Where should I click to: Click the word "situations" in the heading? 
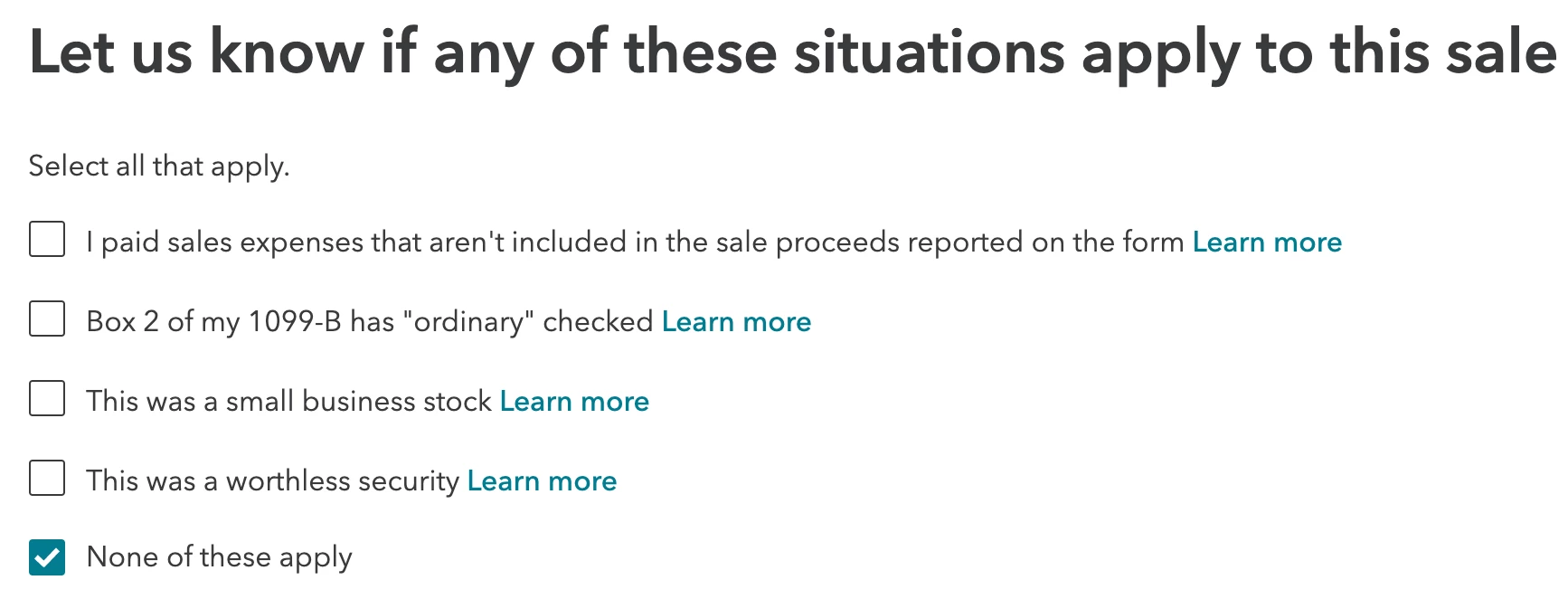930,52
